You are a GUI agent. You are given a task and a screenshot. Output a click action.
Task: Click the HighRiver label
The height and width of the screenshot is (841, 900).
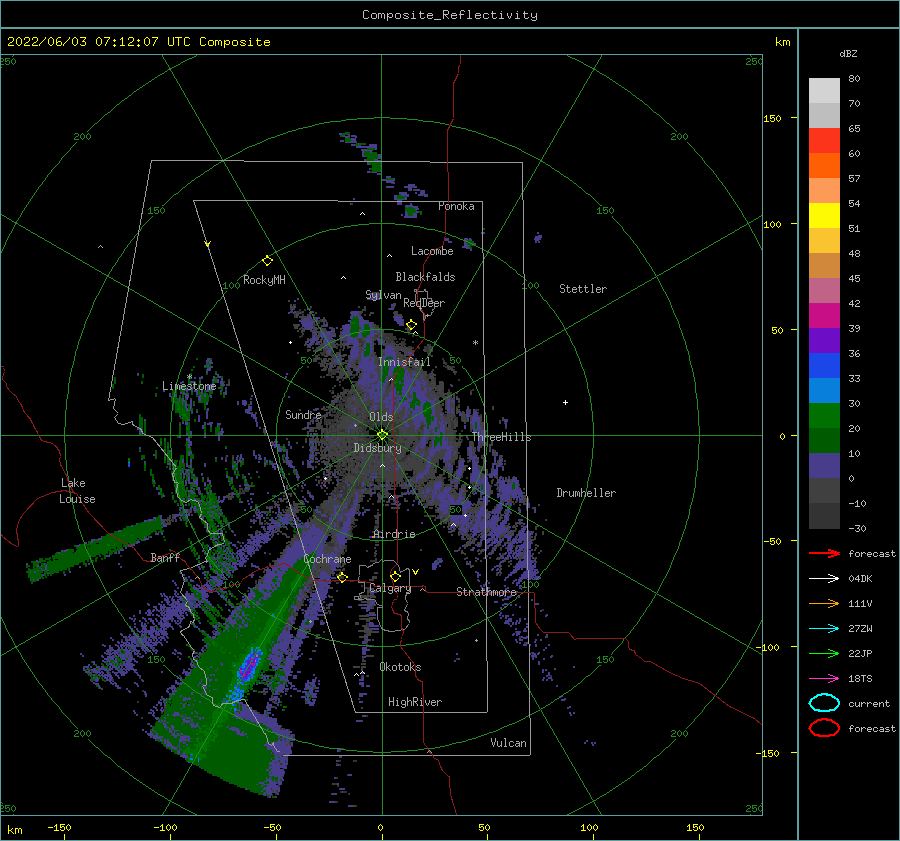(415, 702)
